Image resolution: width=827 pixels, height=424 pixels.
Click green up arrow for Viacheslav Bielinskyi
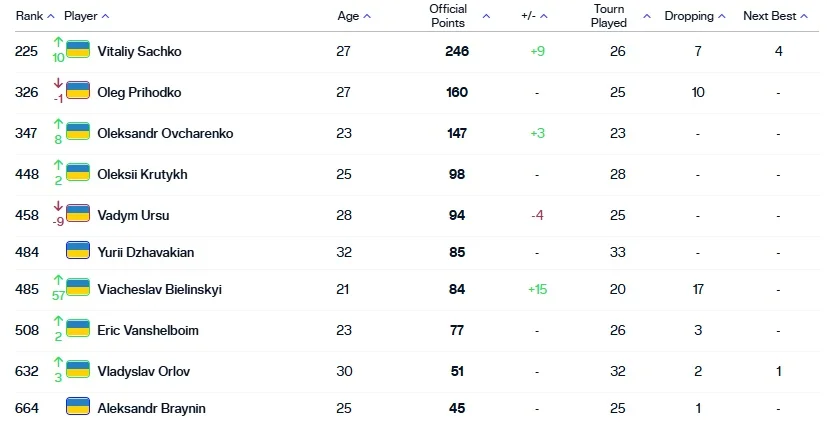[x=58, y=280]
